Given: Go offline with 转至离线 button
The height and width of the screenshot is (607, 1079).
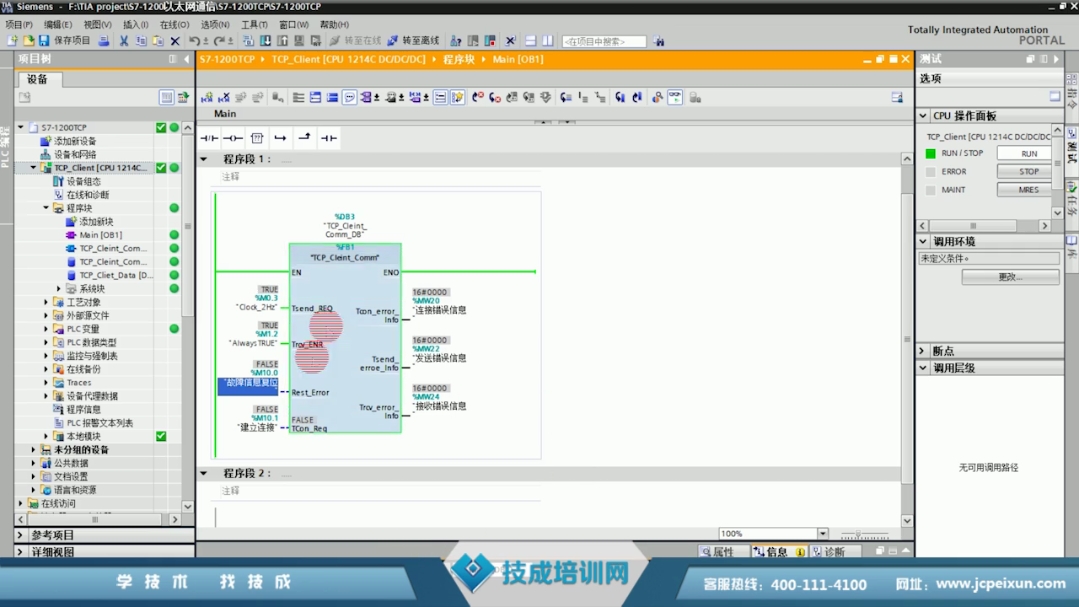Looking at the screenshot, I should [x=413, y=41].
